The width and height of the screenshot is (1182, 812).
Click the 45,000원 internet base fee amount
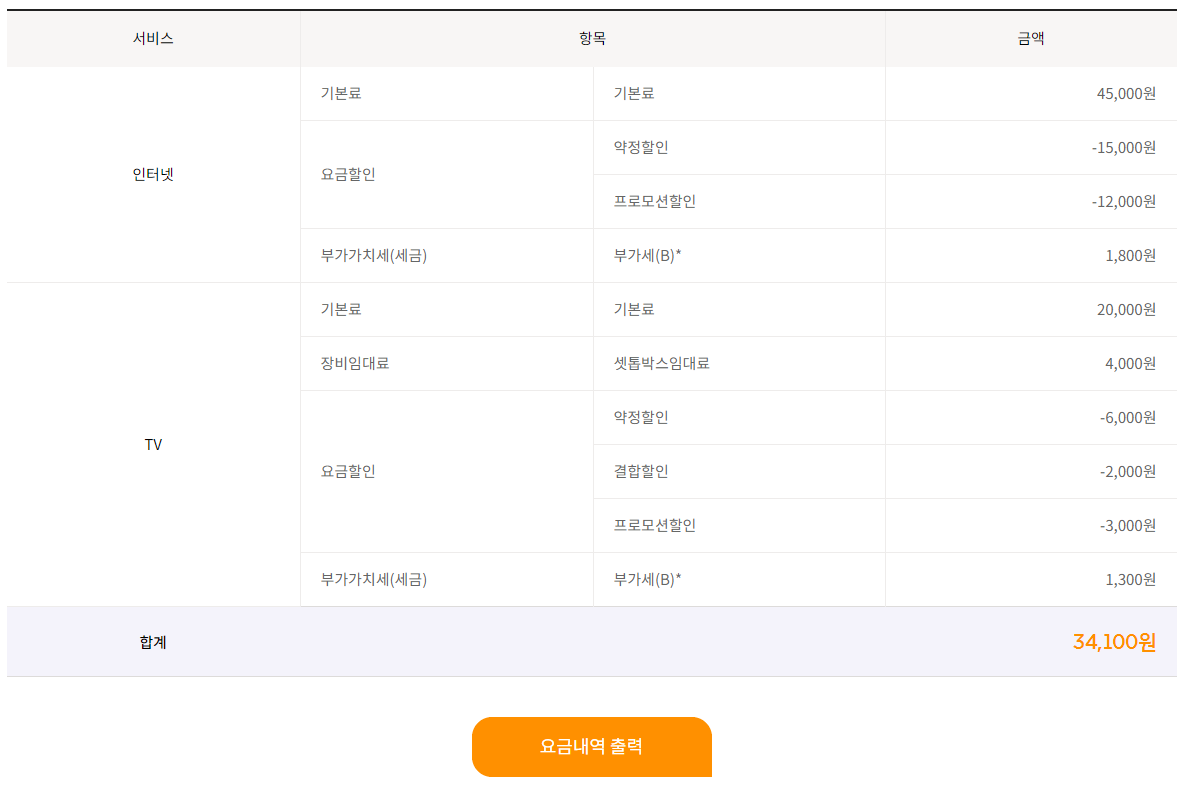tap(1126, 93)
